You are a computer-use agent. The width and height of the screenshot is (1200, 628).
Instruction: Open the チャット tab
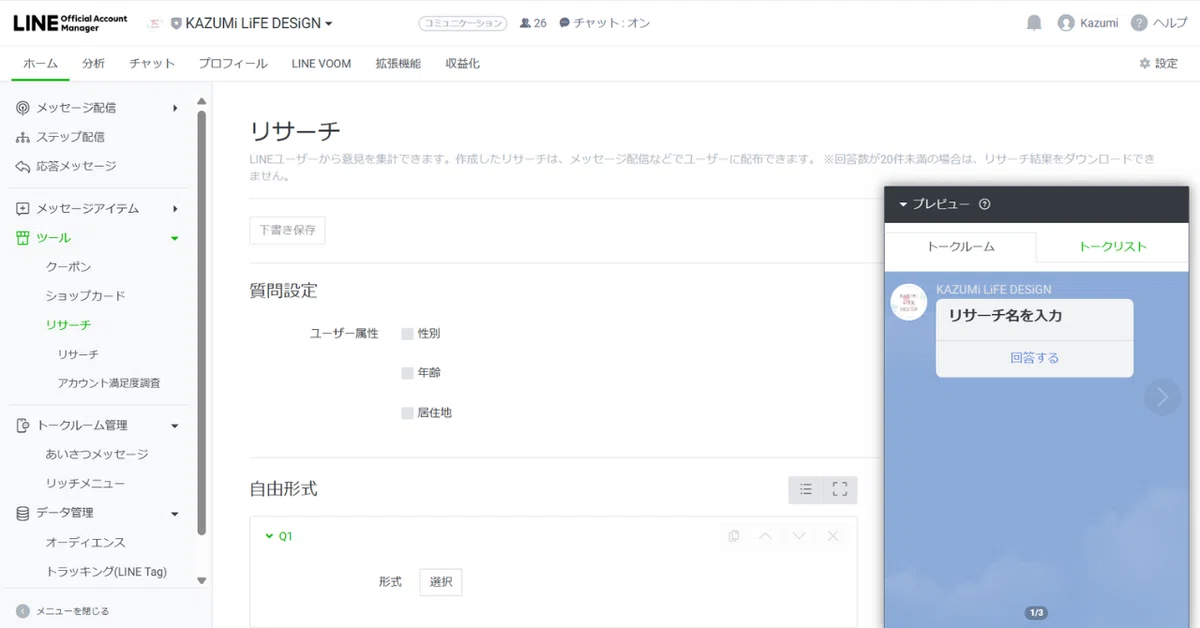pyautogui.click(x=152, y=63)
